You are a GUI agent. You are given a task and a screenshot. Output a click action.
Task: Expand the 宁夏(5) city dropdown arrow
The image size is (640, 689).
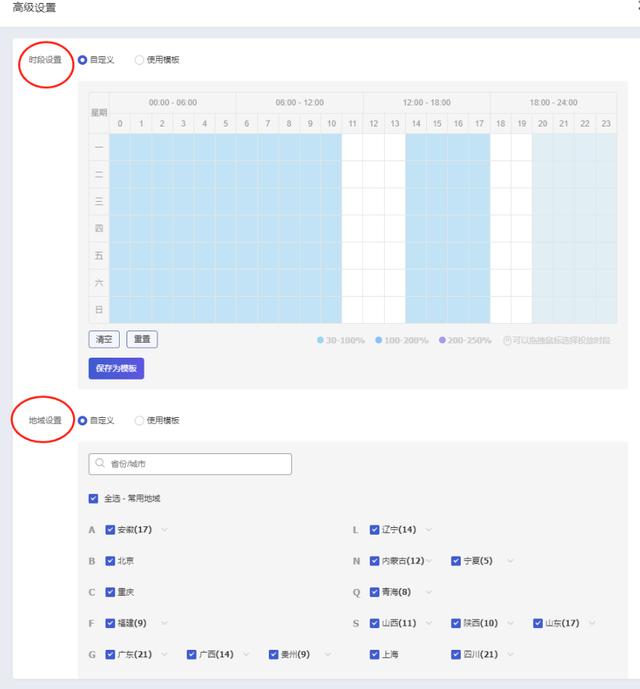[x=510, y=561]
